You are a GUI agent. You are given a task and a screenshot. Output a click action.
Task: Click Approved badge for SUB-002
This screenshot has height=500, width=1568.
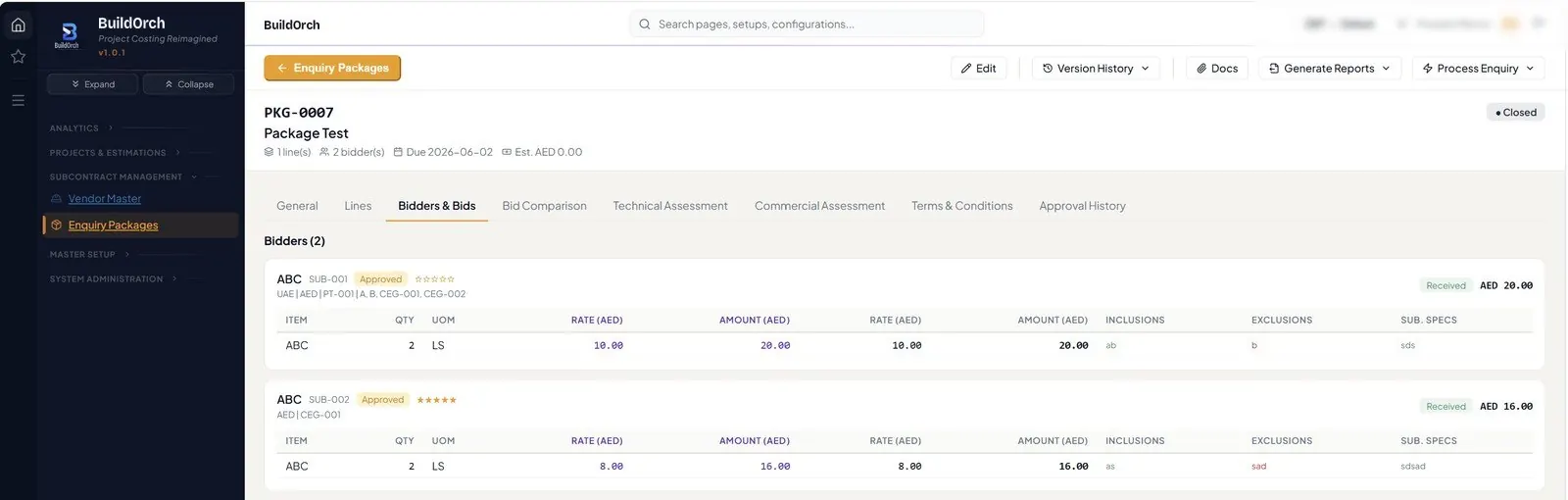(382, 400)
